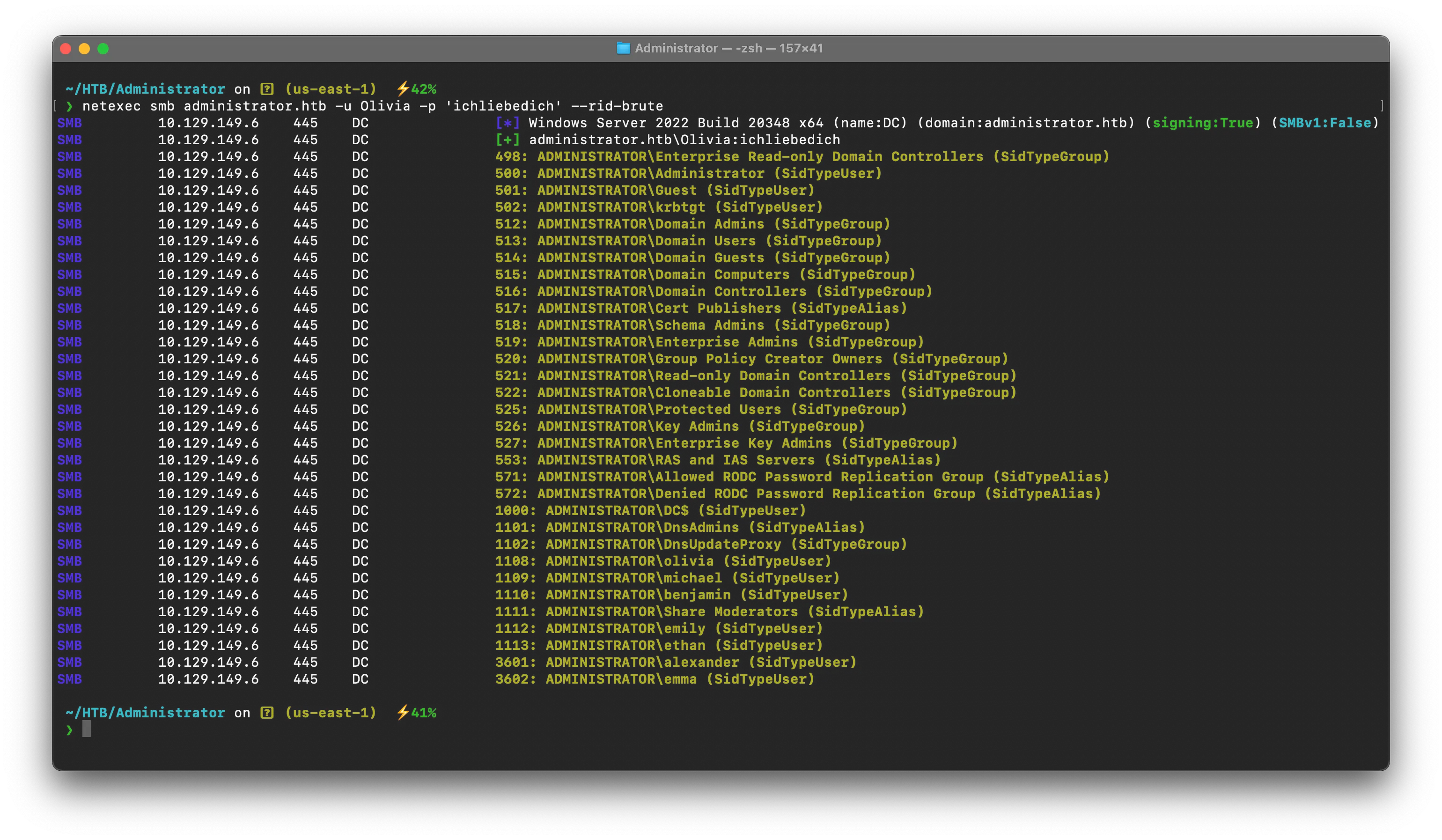This screenshot has height=840, width=1442.
Task: Click the battery 42% indicator in top prompt
Action: (x=417, y=88)
